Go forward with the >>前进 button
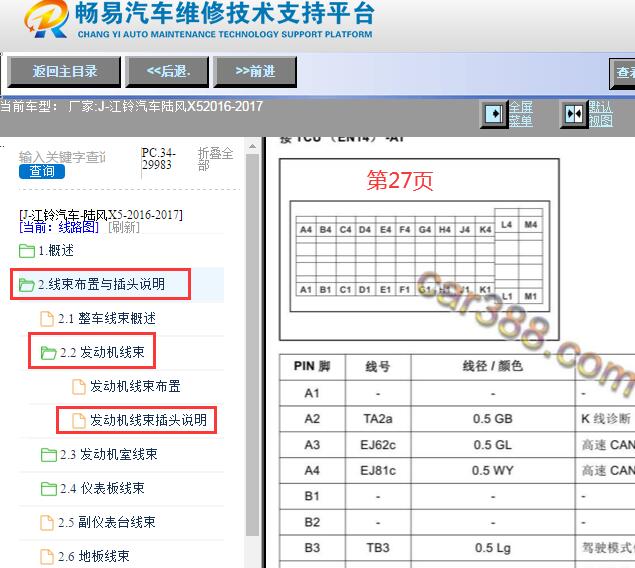 tap(255, 72)
